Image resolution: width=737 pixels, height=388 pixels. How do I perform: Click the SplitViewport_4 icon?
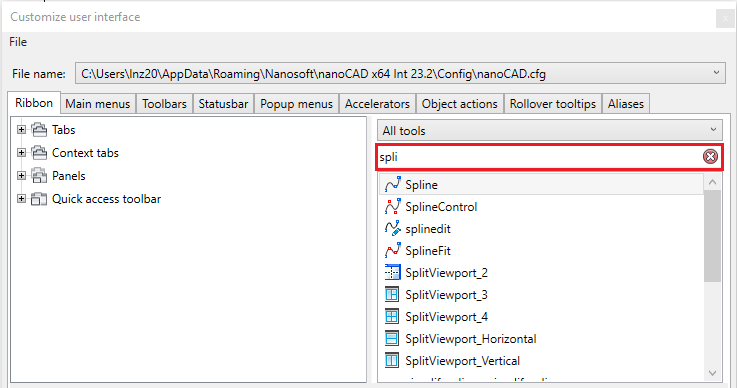(x=392, y=317)
